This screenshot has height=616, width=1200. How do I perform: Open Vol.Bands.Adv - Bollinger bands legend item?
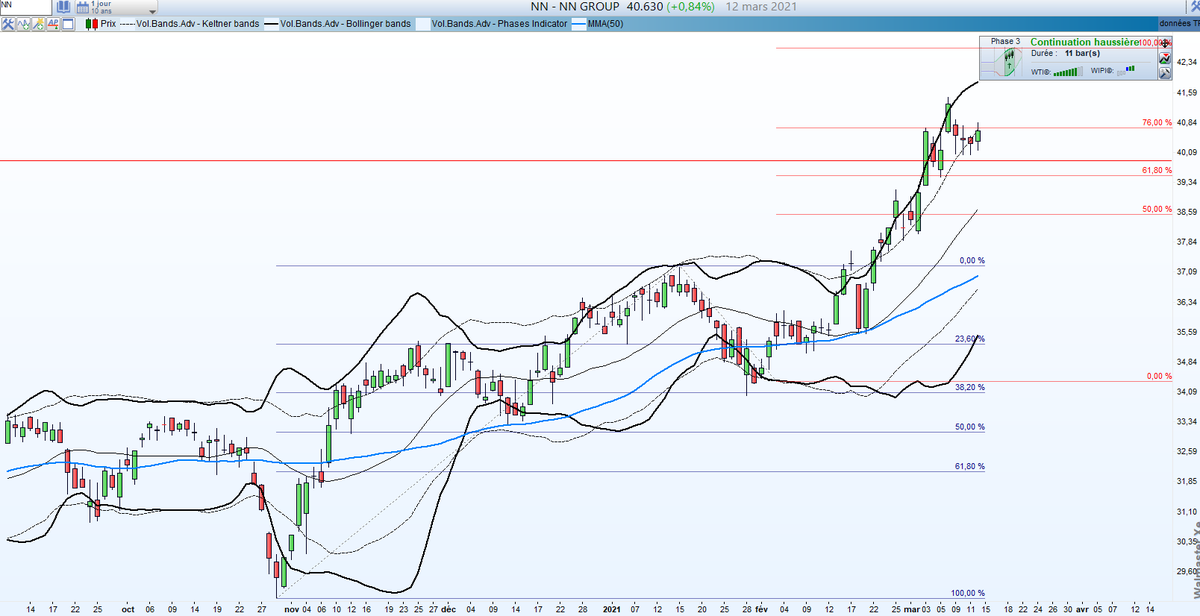pyautogui.click(x=346, y=24)
